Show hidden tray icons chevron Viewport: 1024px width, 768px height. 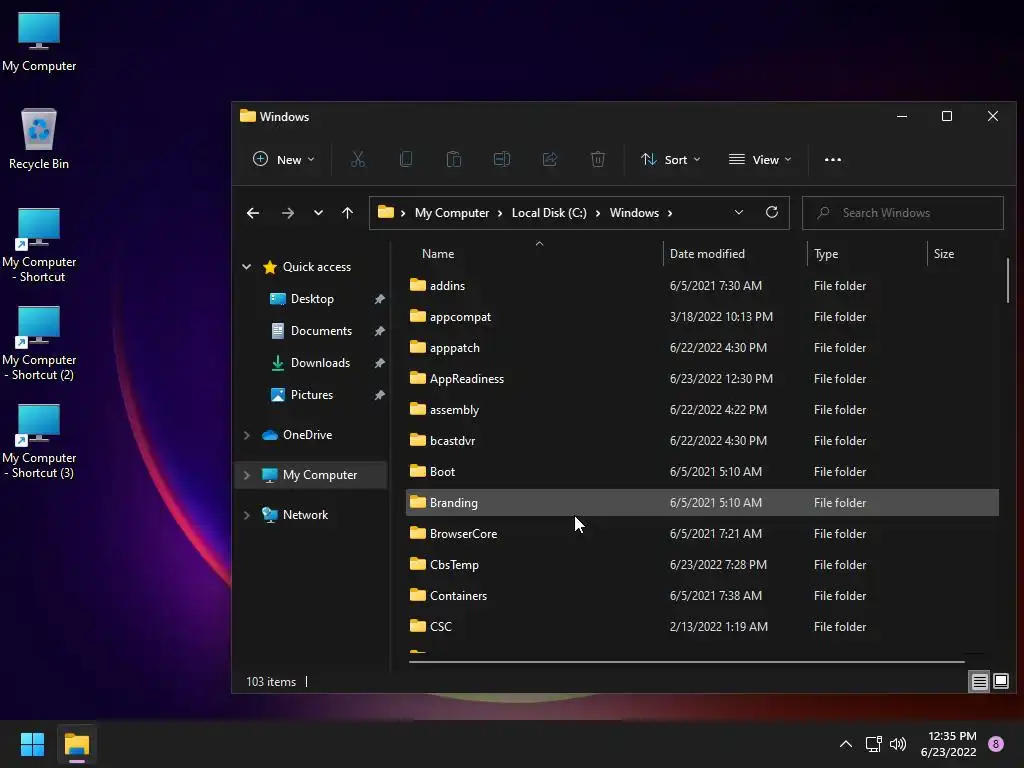point(846,744)
